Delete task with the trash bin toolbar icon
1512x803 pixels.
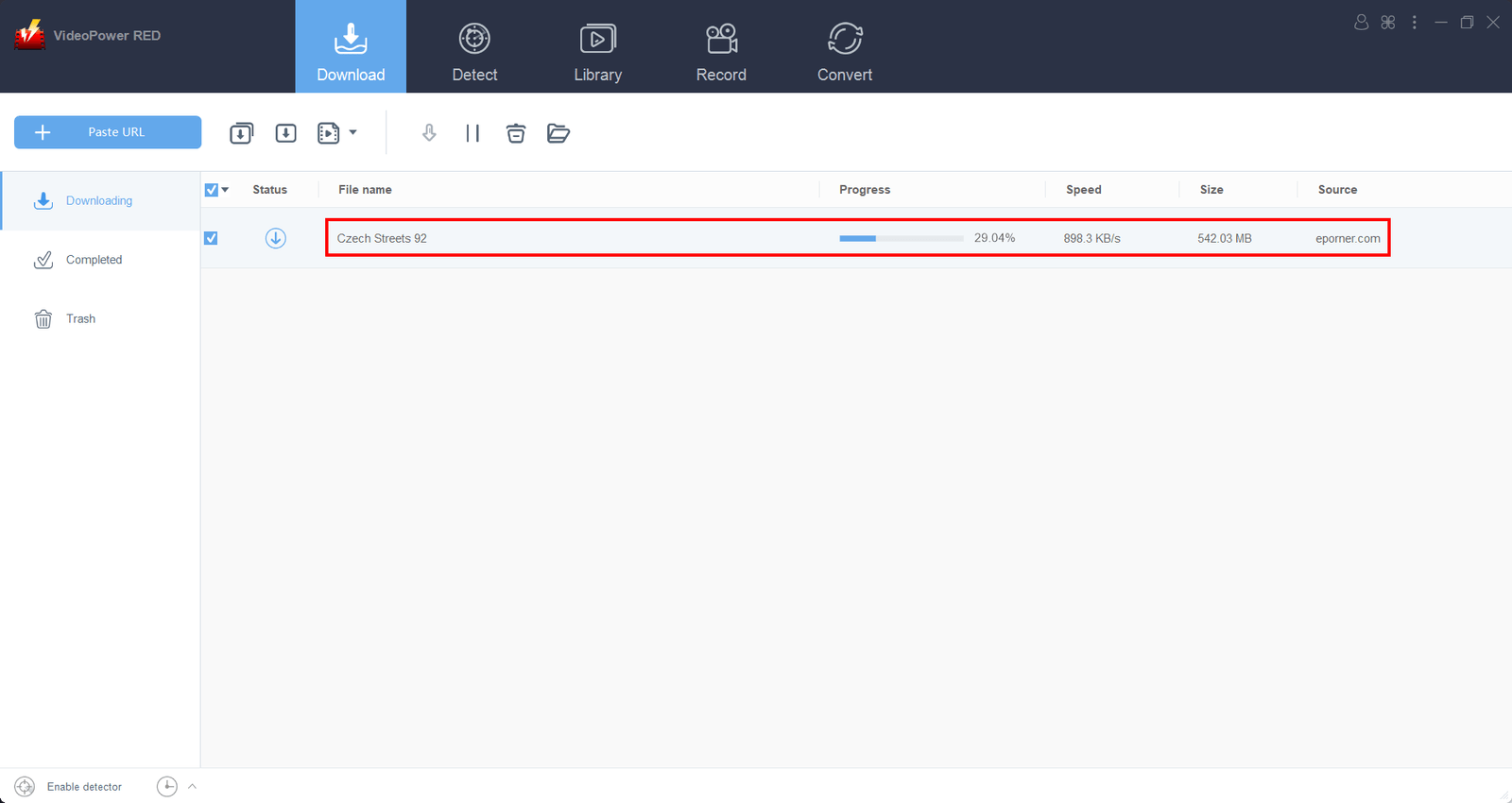(516, 133)
